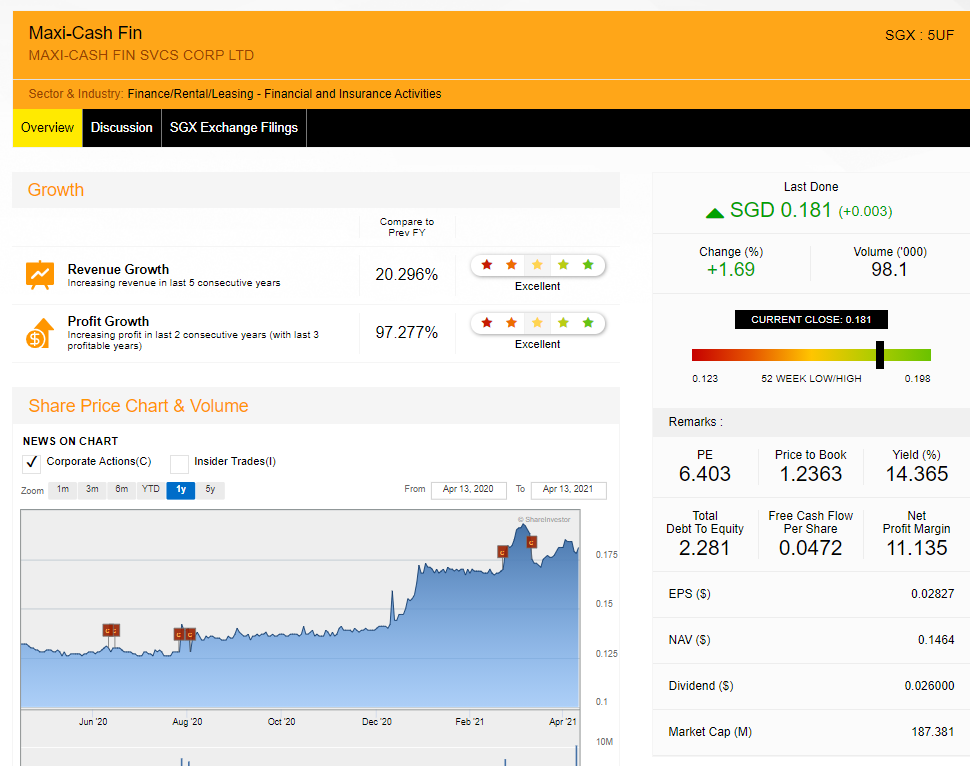Set chart zoom to 1m
The width and height of the screenshot is (970, 766).
pos(62,490)
